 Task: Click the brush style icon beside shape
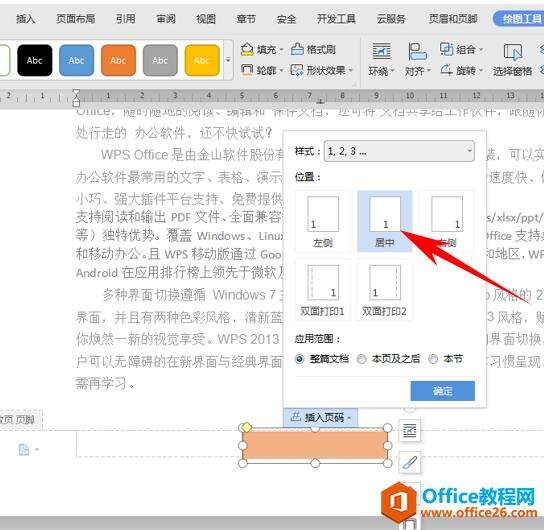click(x=410, y=462)
